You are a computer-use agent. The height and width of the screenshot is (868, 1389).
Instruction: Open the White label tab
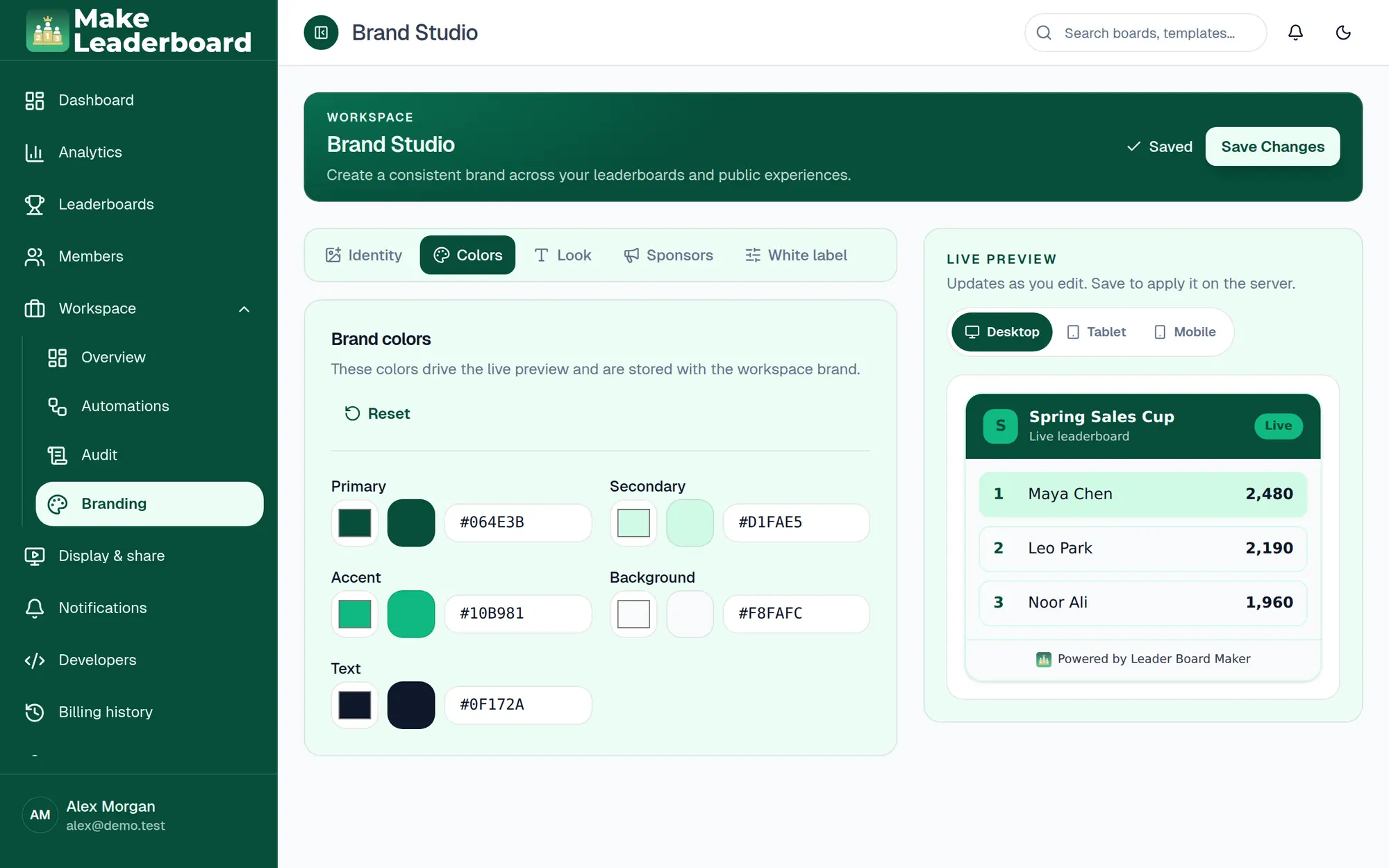796,255
